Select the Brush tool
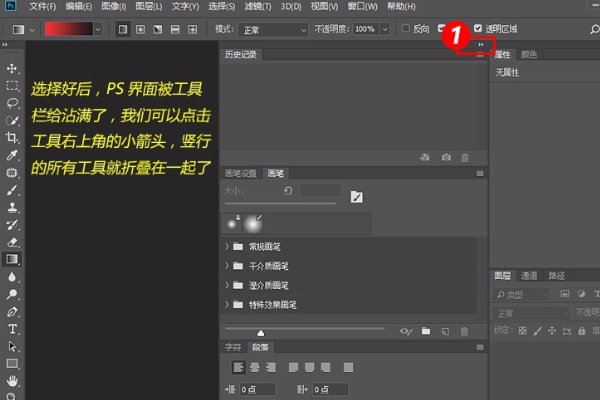Screen dimensions: 600x400 [x=12, y=190]
